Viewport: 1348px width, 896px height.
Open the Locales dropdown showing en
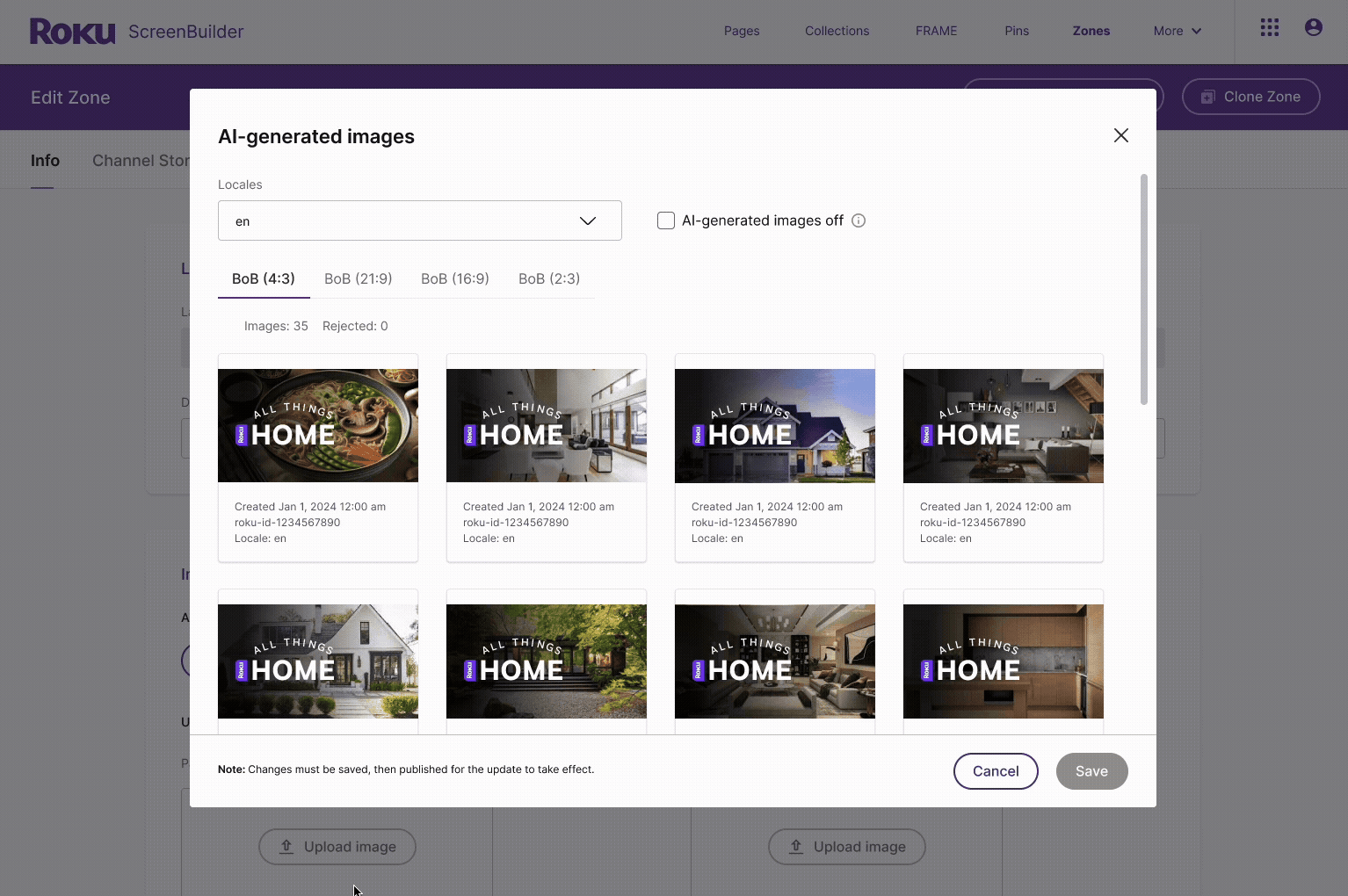pos(419,220)
